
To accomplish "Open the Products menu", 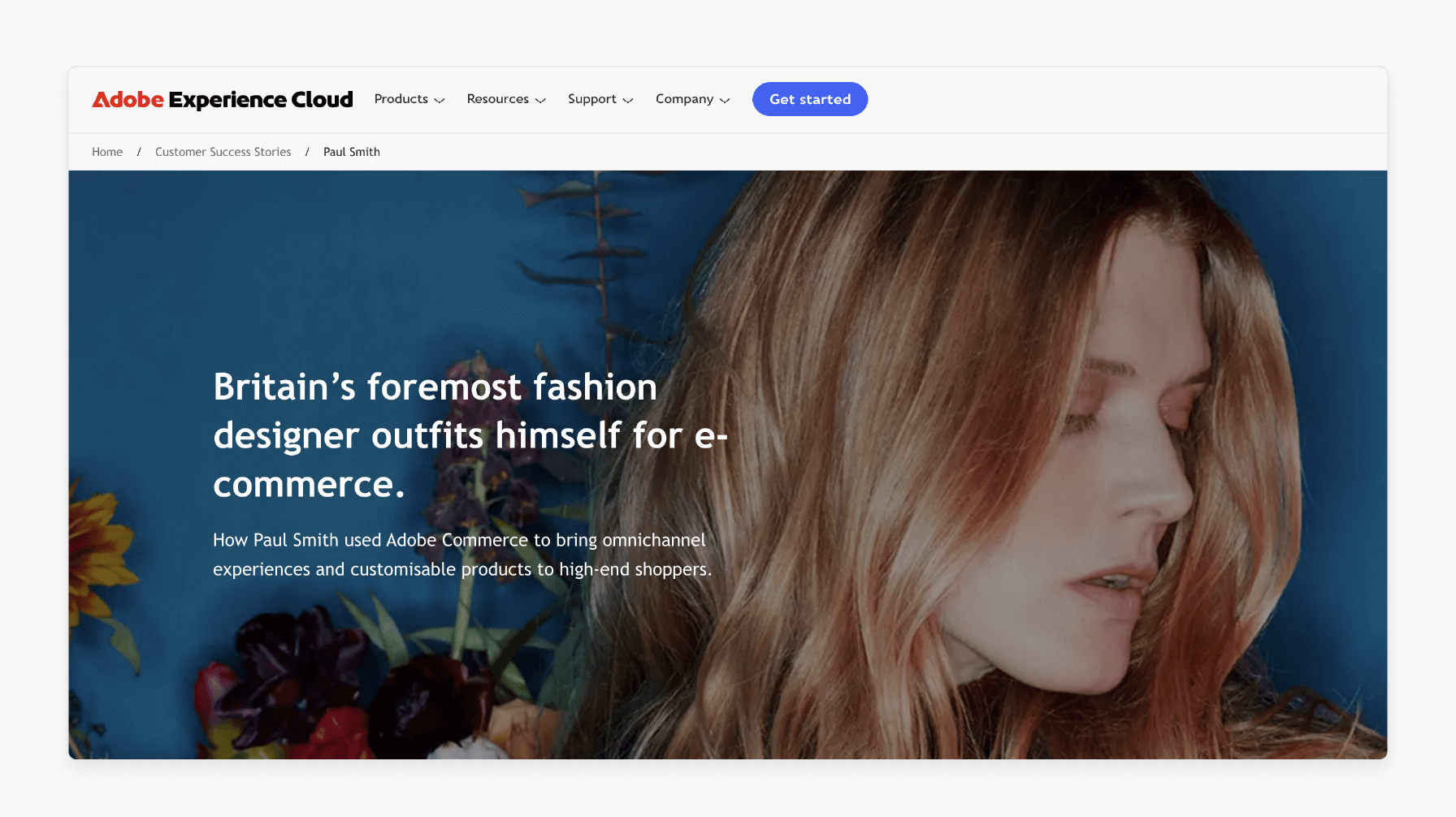I will pyautogui.click(x=409, y=99).
